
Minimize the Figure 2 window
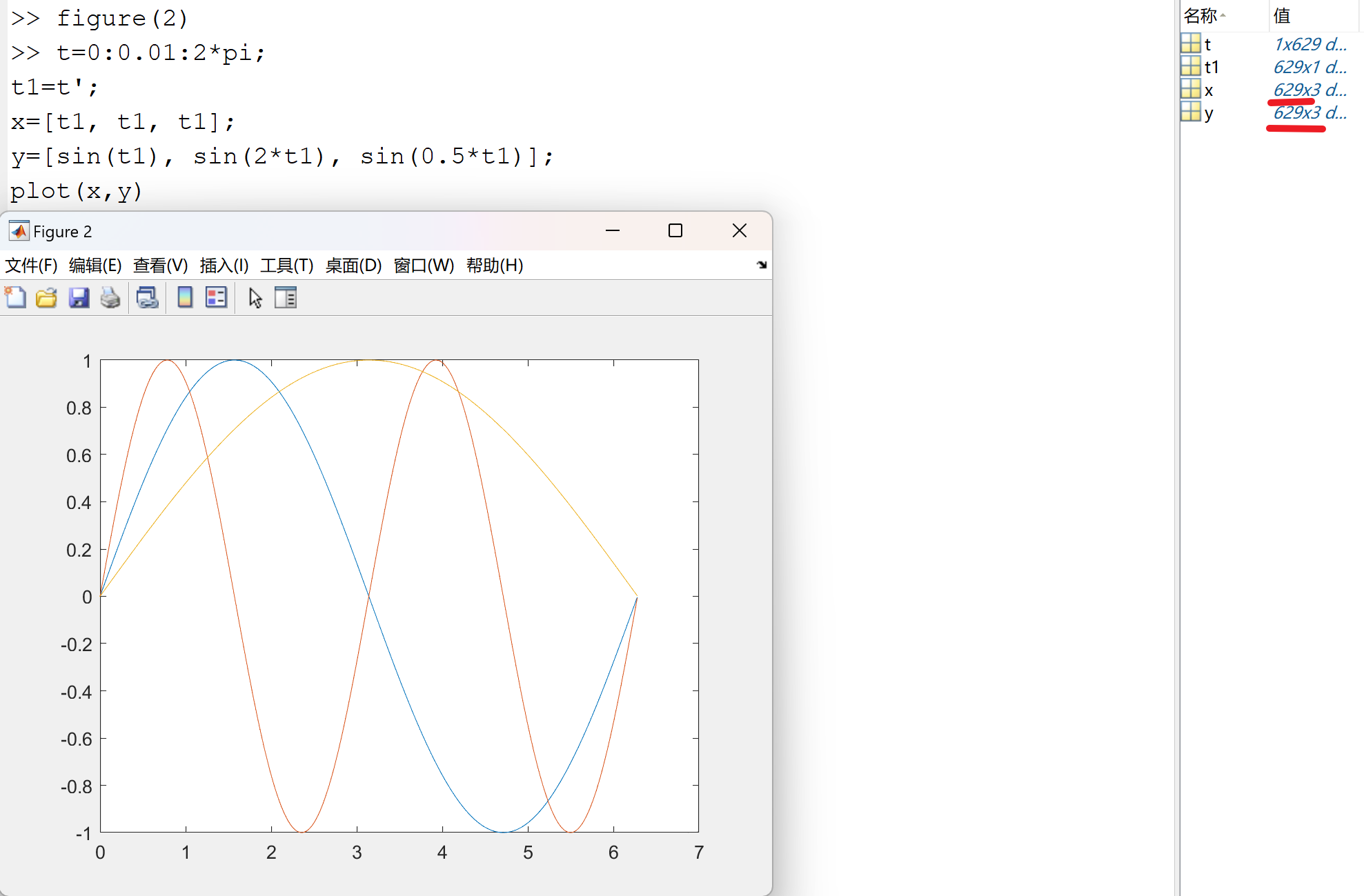tap(613, 230)
